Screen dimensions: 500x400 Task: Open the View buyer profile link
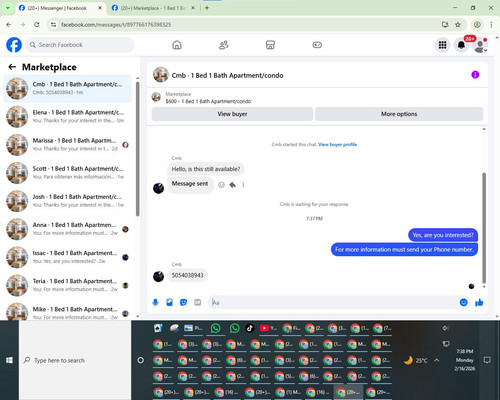[x=337, y=144]
